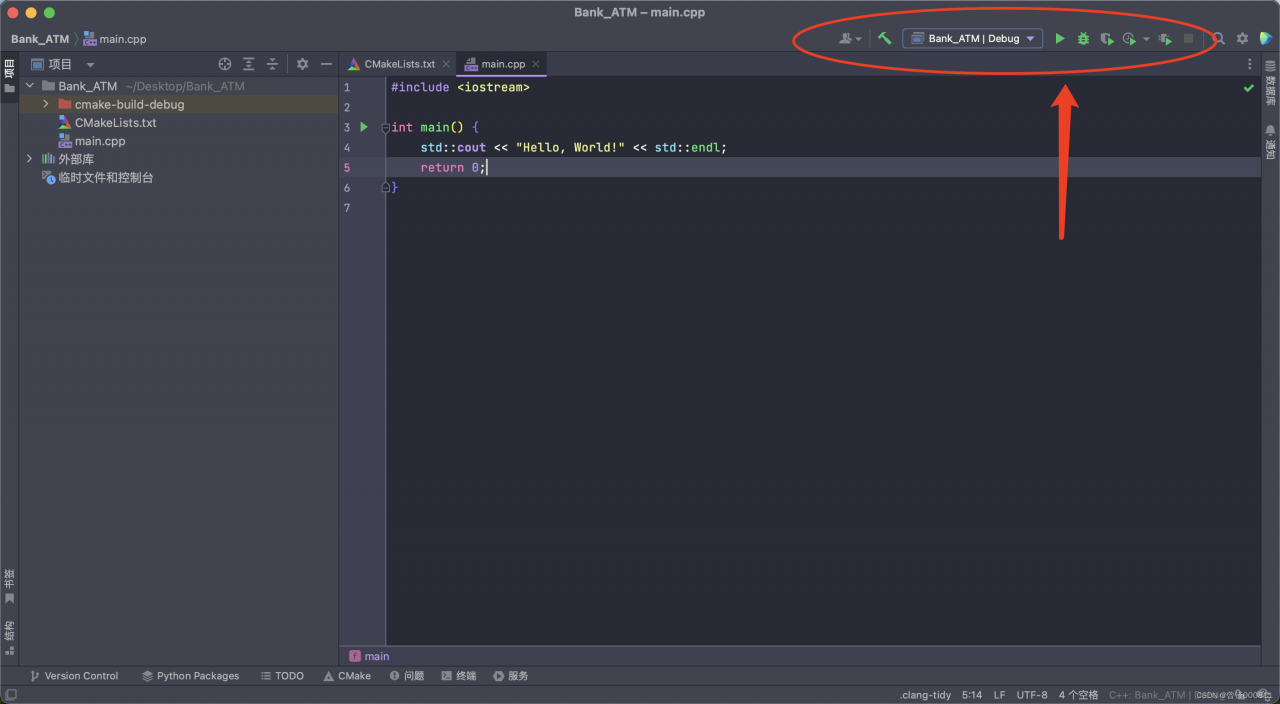The width and height of the screenshot is (1280, 704).
Task: Click the green inspection checkmark in editor
Action: click(x=1248, y=88)
